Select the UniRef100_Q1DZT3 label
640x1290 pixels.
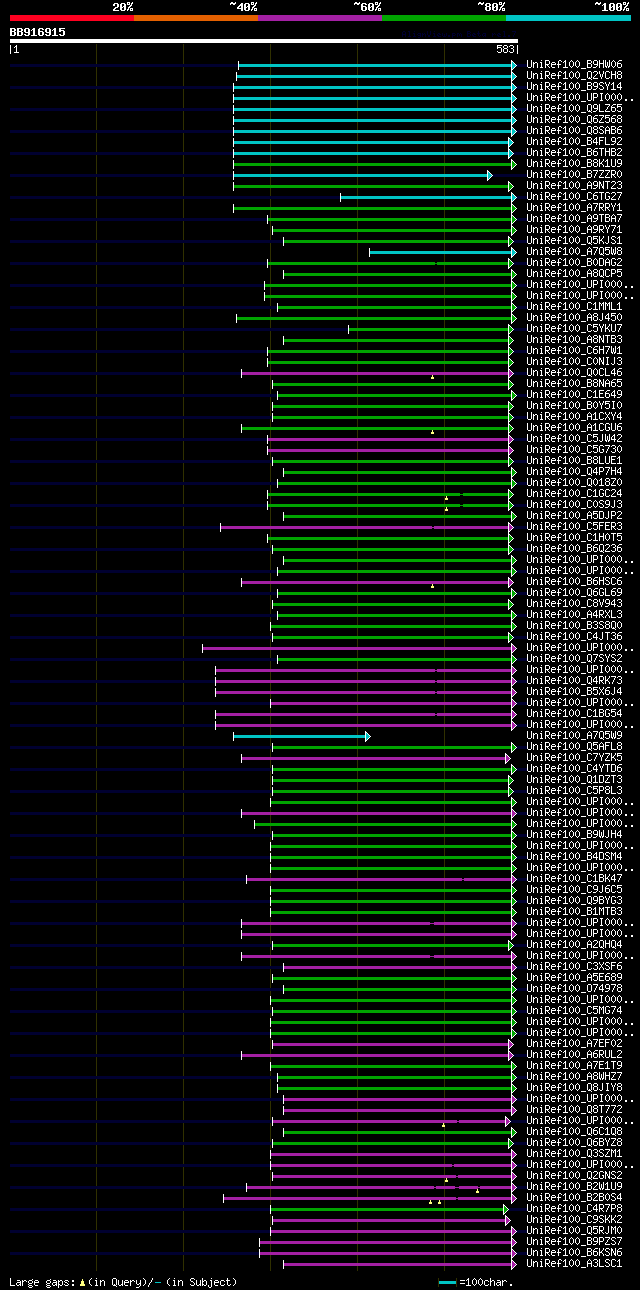[573, 779]
